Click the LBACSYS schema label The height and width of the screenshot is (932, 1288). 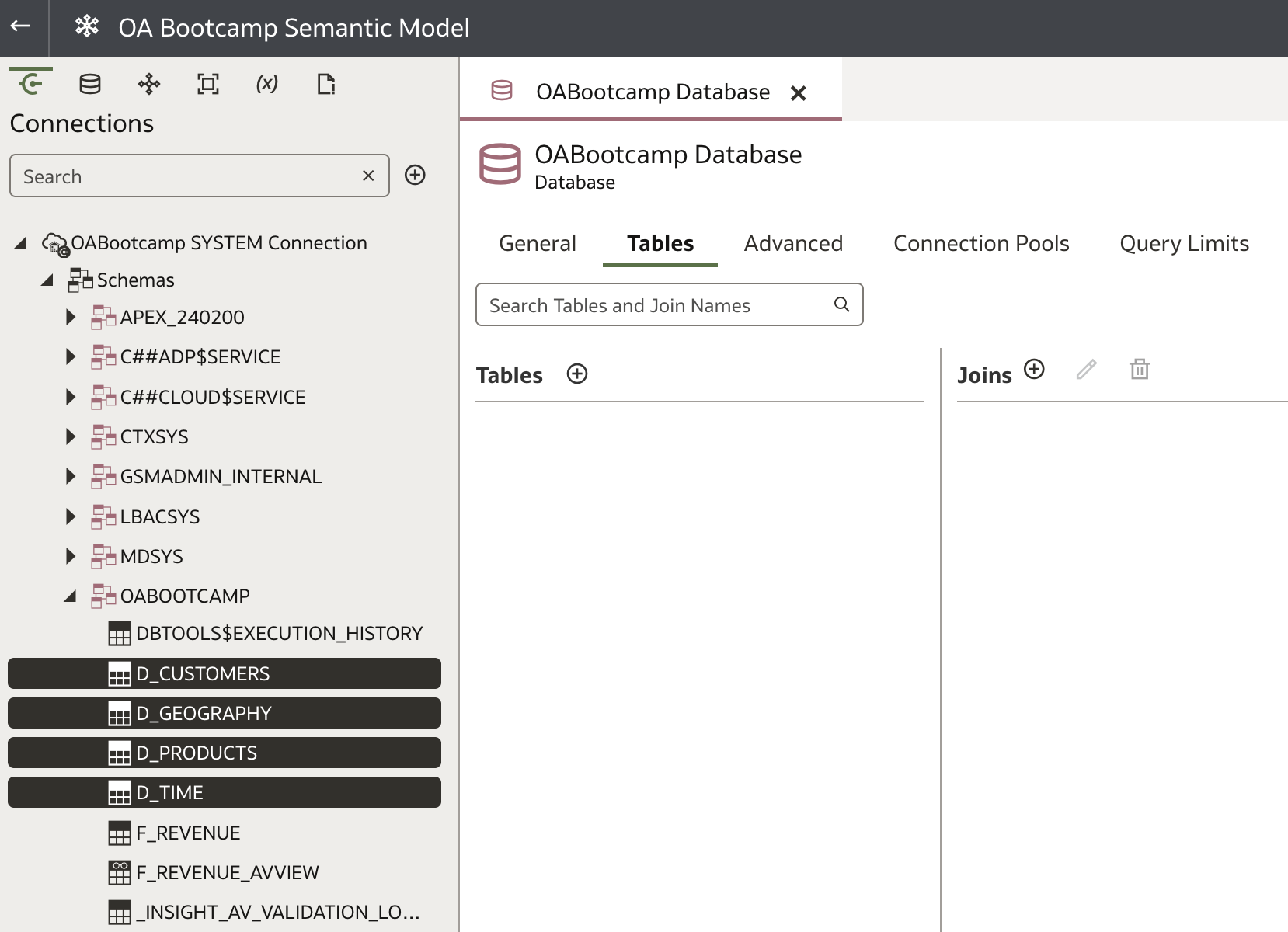[x=160, y=516]
